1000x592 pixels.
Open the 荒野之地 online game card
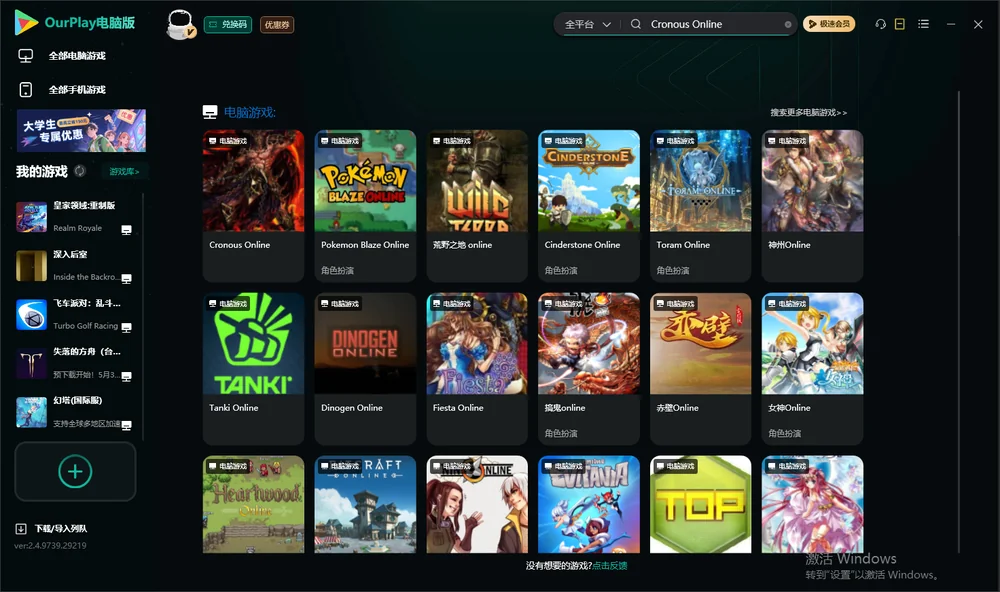pos(477,205)
